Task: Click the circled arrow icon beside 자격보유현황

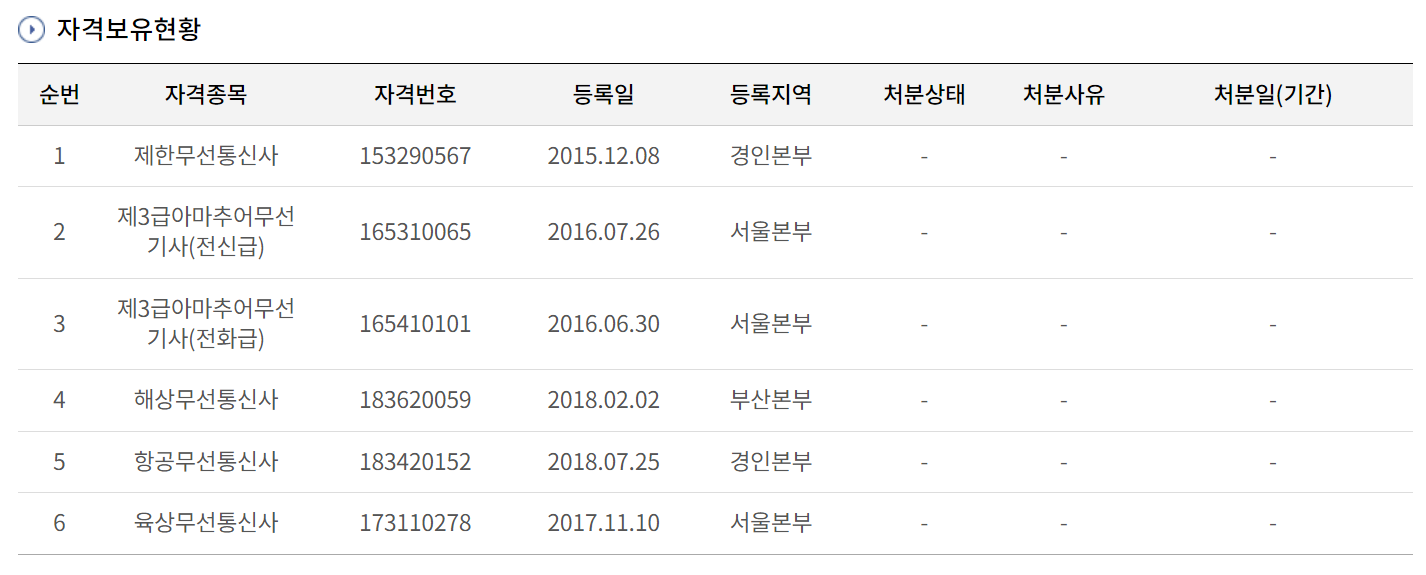Action: 32,30
